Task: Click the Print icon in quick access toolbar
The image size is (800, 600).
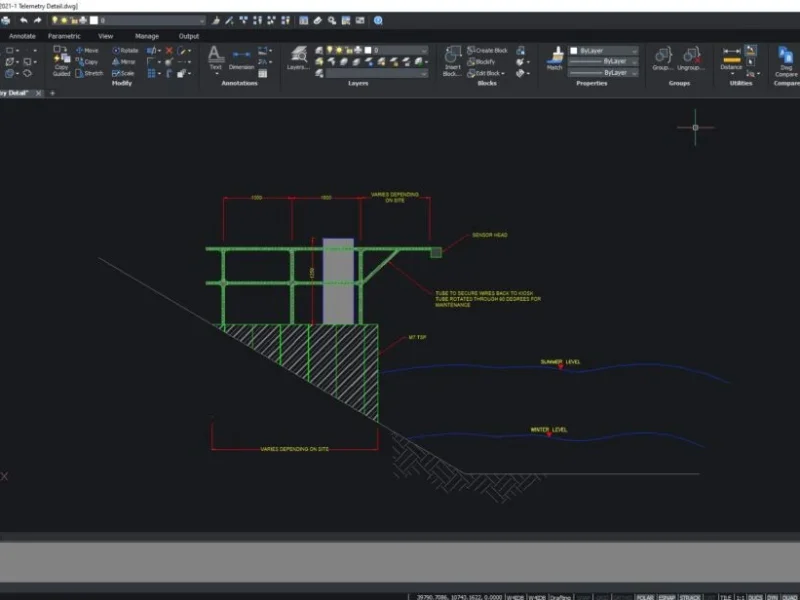Action: (6, 20)
